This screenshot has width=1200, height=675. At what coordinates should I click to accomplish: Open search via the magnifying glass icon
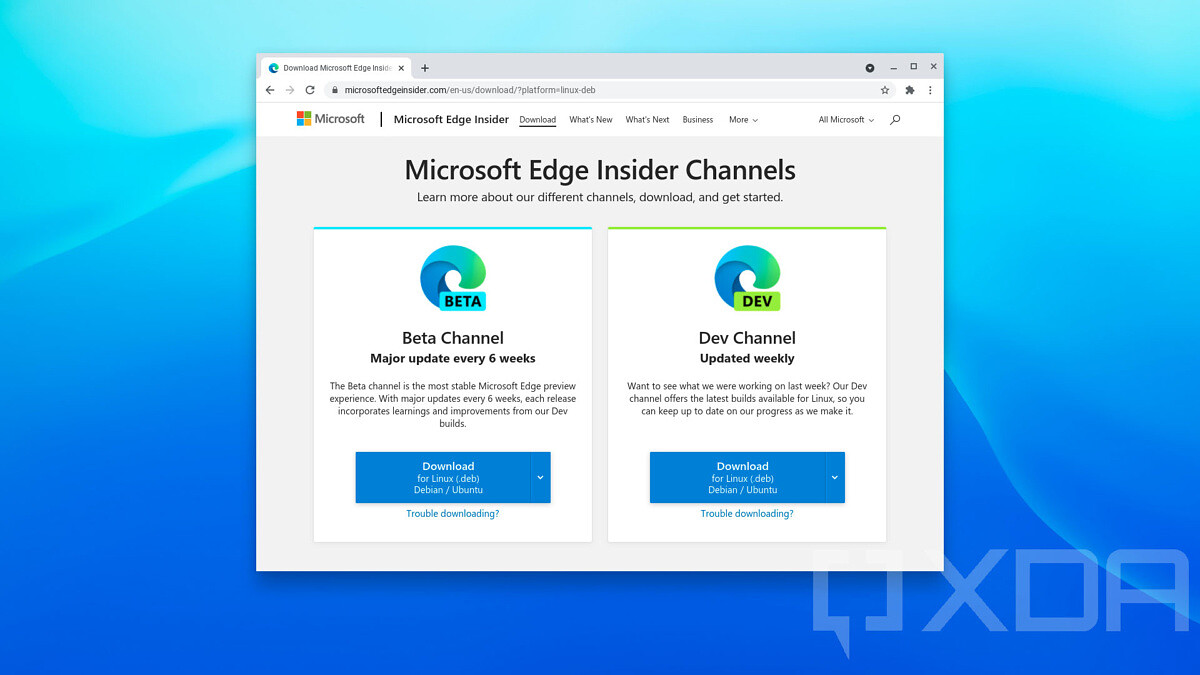(x=895, y=119)
